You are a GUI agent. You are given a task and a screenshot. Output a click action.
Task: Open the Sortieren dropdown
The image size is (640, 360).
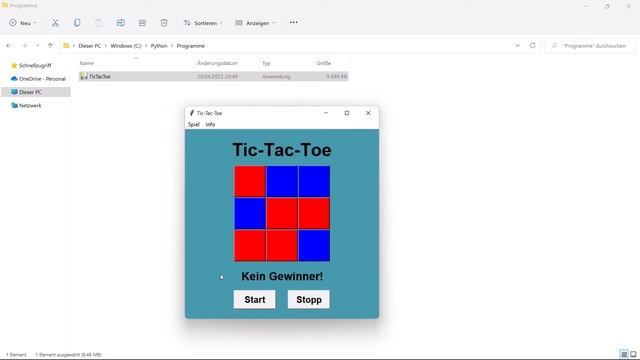coord(203,23)
